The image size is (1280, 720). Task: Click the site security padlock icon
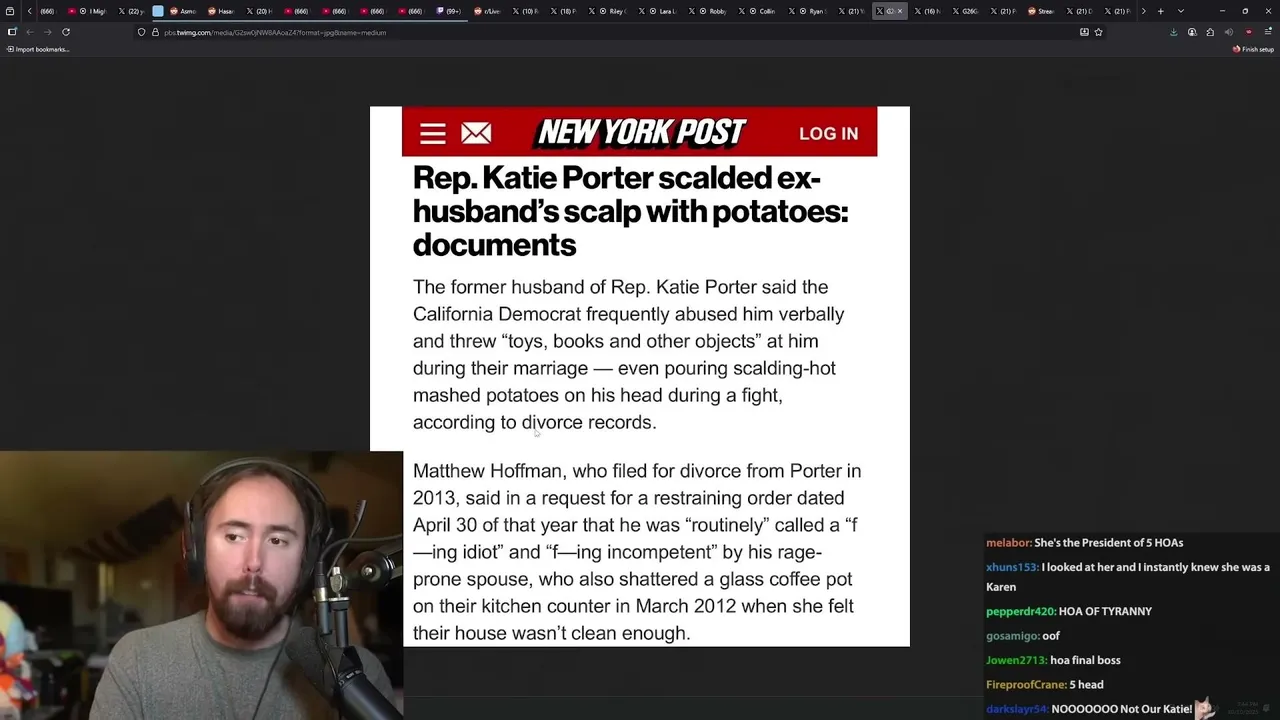(155, 32)
